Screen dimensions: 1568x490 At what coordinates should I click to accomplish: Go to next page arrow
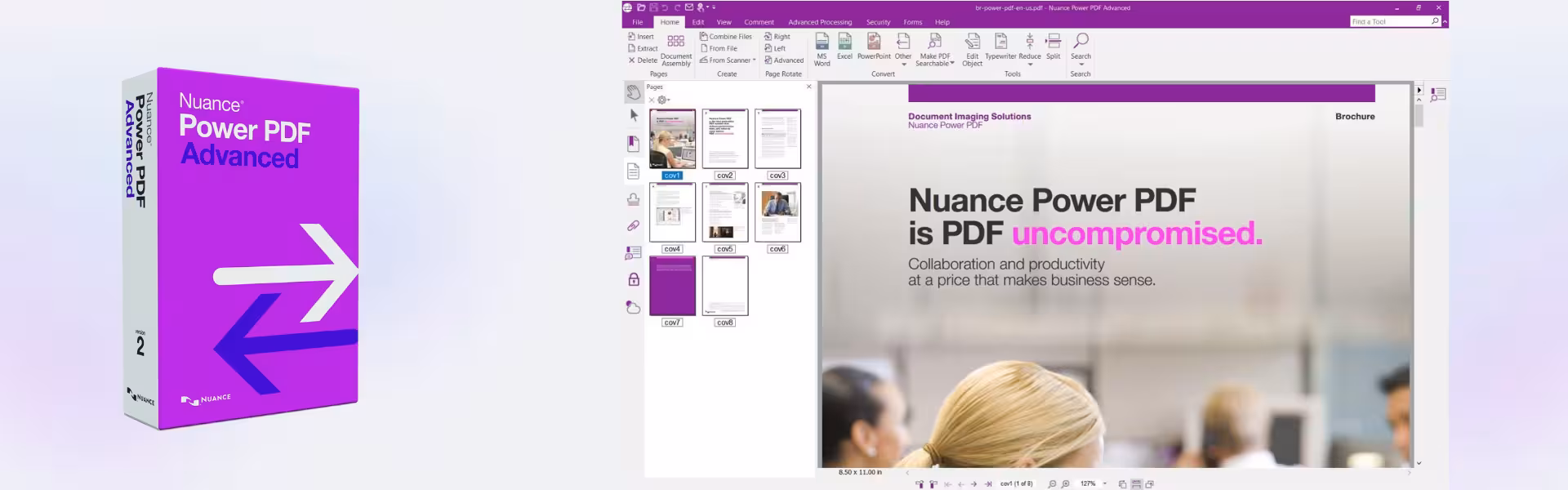tap(973, 484)
